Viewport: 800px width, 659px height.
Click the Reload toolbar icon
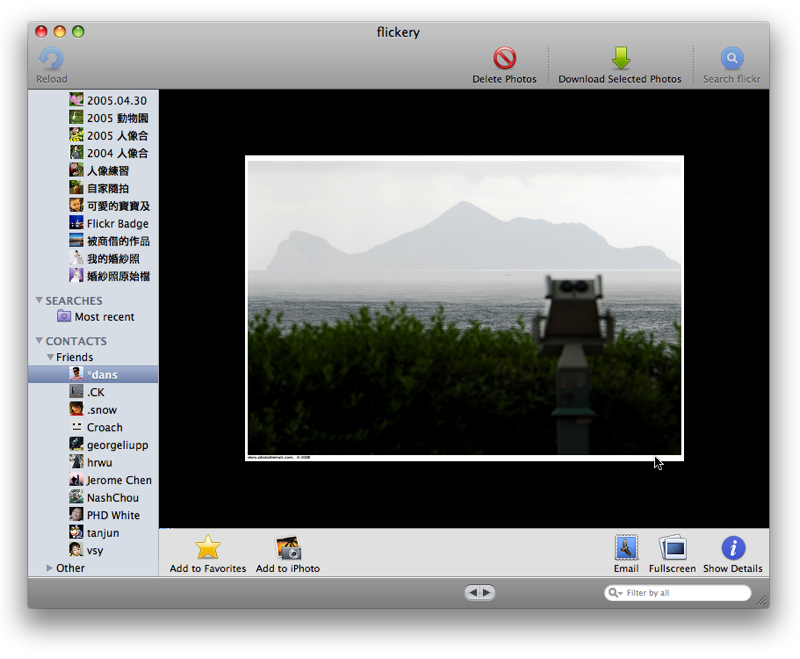(x=52, y=59)
